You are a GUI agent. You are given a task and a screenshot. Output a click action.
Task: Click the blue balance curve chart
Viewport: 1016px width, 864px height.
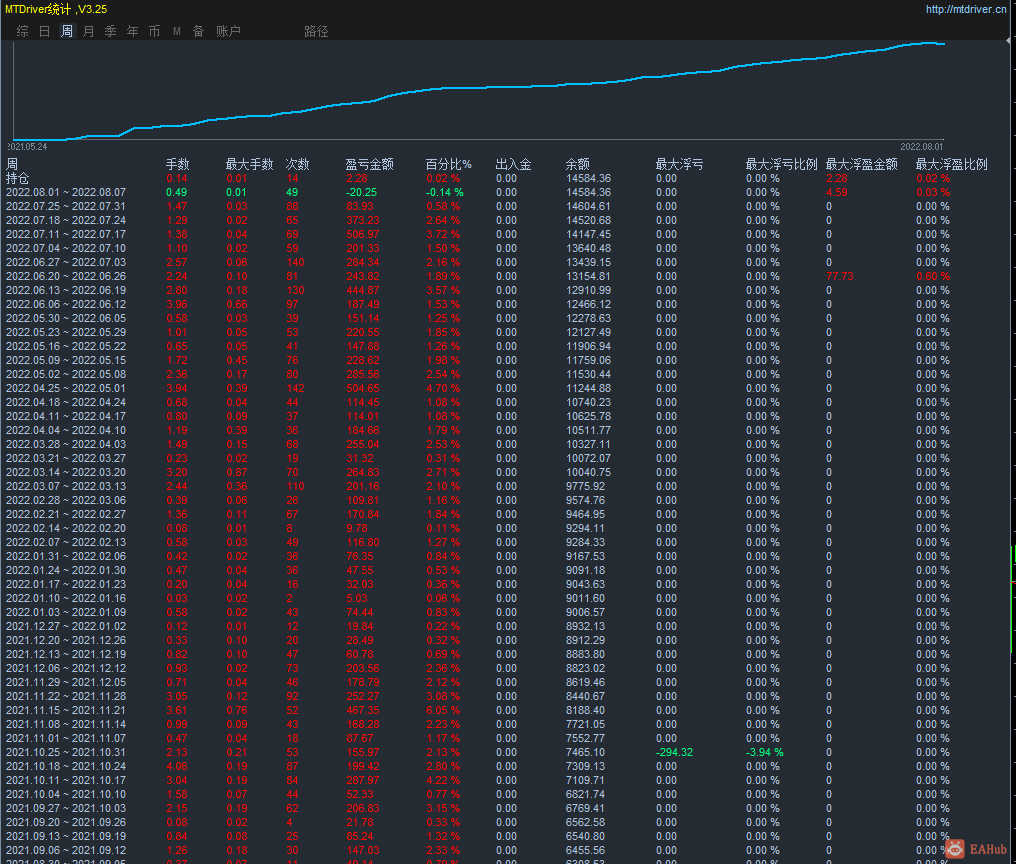pyautogui.click(x=478, y=91)
